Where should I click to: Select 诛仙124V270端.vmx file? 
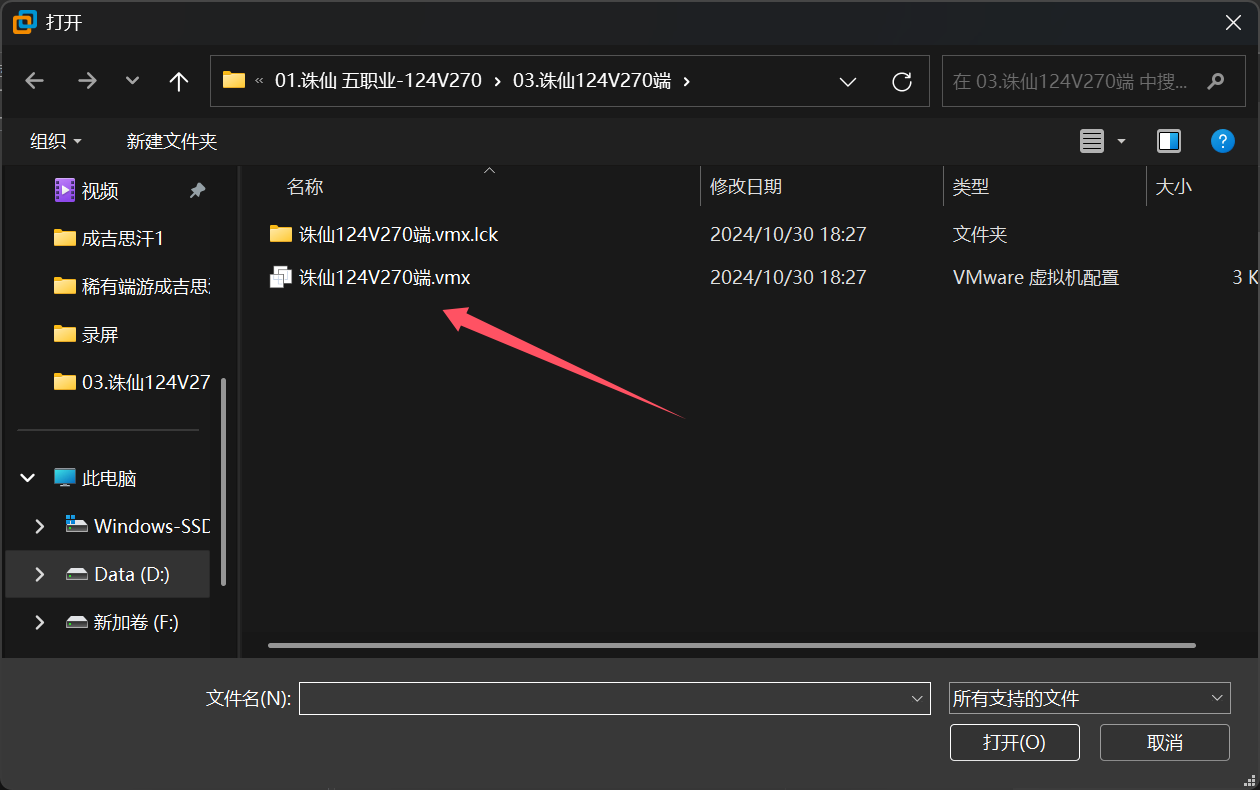[370, 278]
